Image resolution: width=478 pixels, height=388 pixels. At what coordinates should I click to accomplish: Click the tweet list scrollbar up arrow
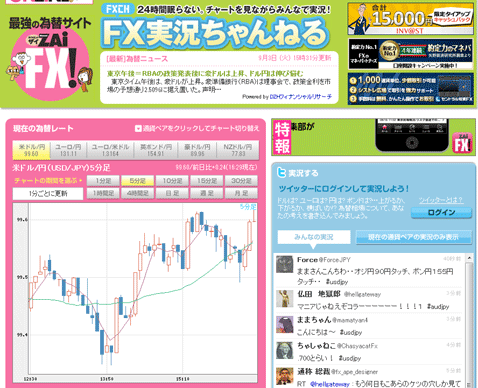(x=469, y=258)
